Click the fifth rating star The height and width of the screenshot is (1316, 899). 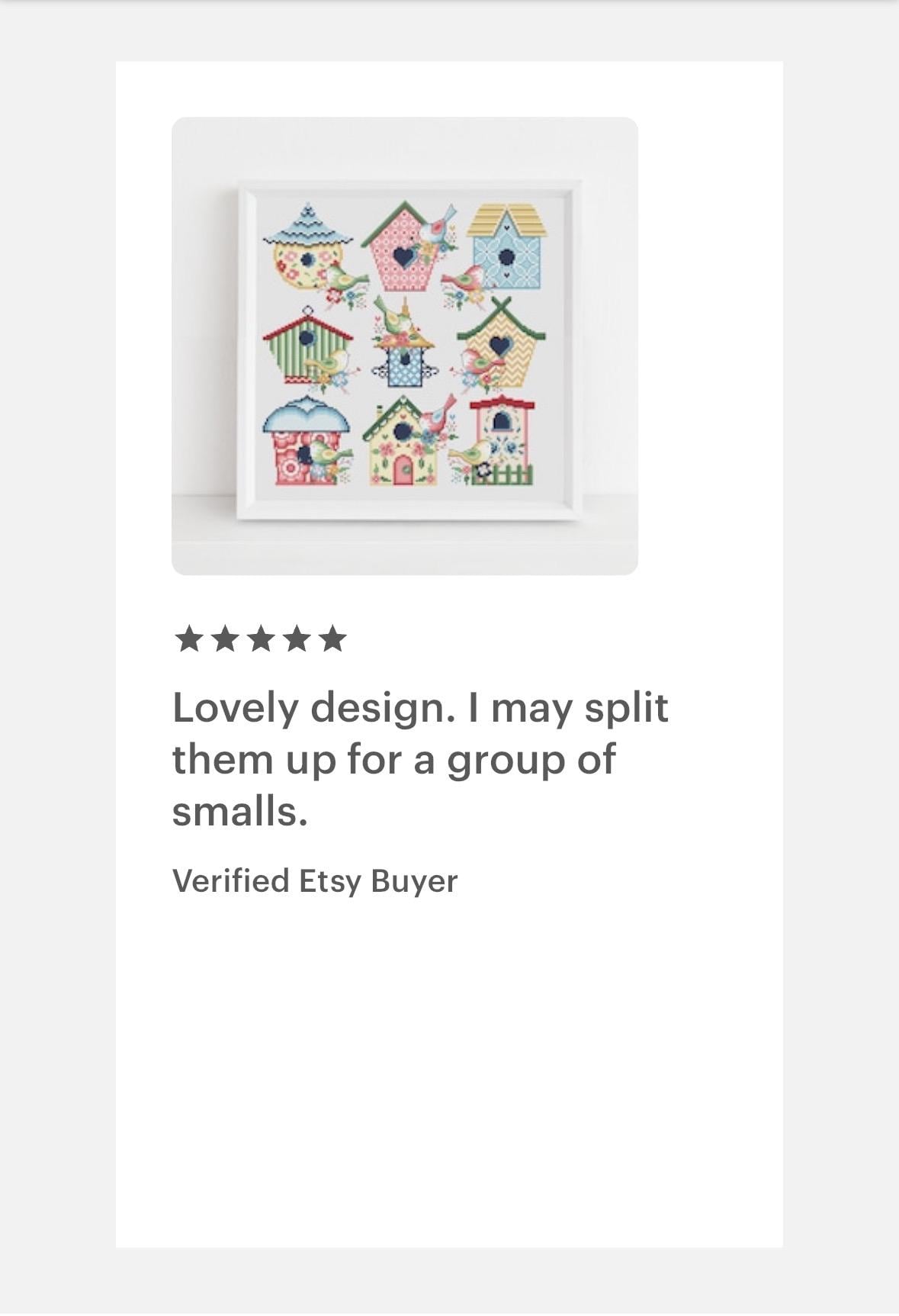332,639
